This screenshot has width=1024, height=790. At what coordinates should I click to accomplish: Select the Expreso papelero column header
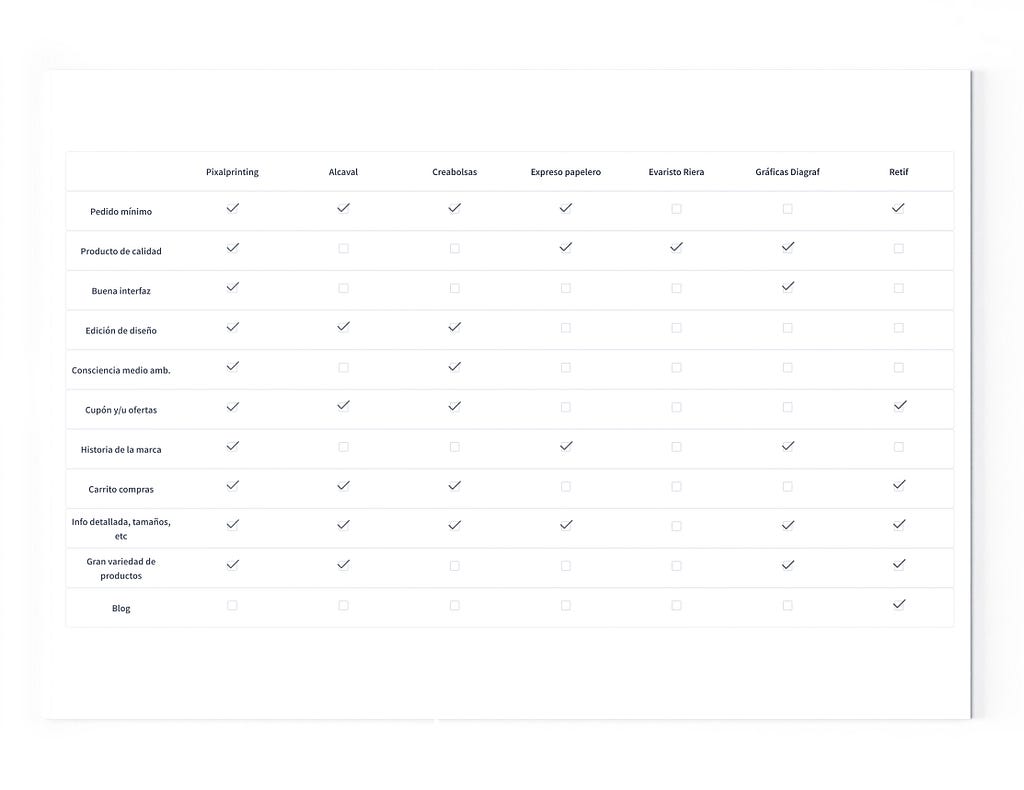(x=566, y=172)
